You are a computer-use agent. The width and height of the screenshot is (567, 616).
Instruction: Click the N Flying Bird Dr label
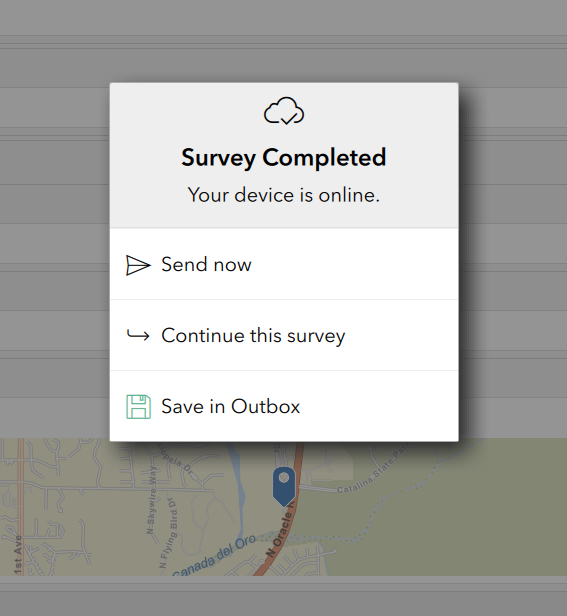tap(168, 533)
